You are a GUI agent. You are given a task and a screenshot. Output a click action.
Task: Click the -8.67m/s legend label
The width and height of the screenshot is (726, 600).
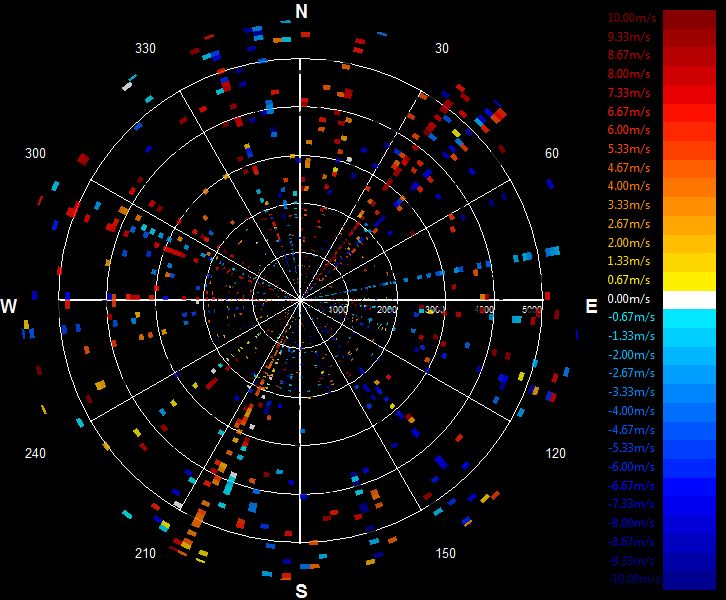(632, 542)
